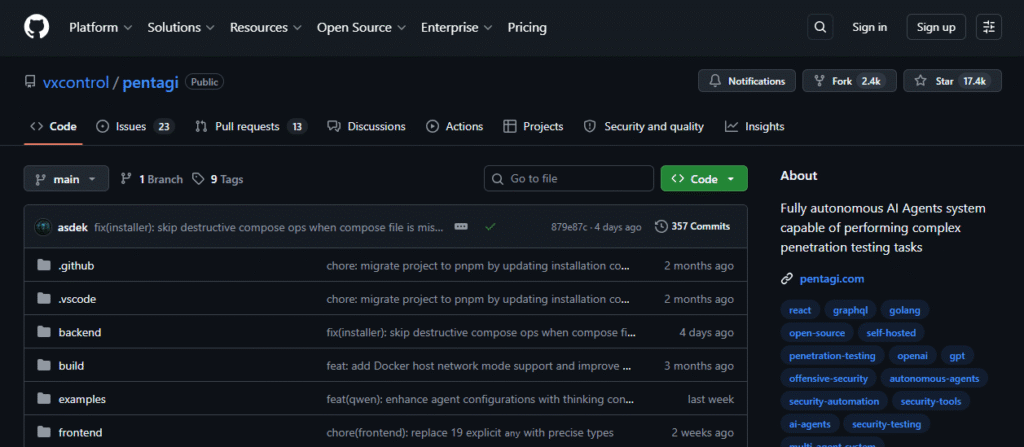Click the gpt topic tag
Image resolution: width=1024 pixels, height=447 pixels.
pos(957,356)
